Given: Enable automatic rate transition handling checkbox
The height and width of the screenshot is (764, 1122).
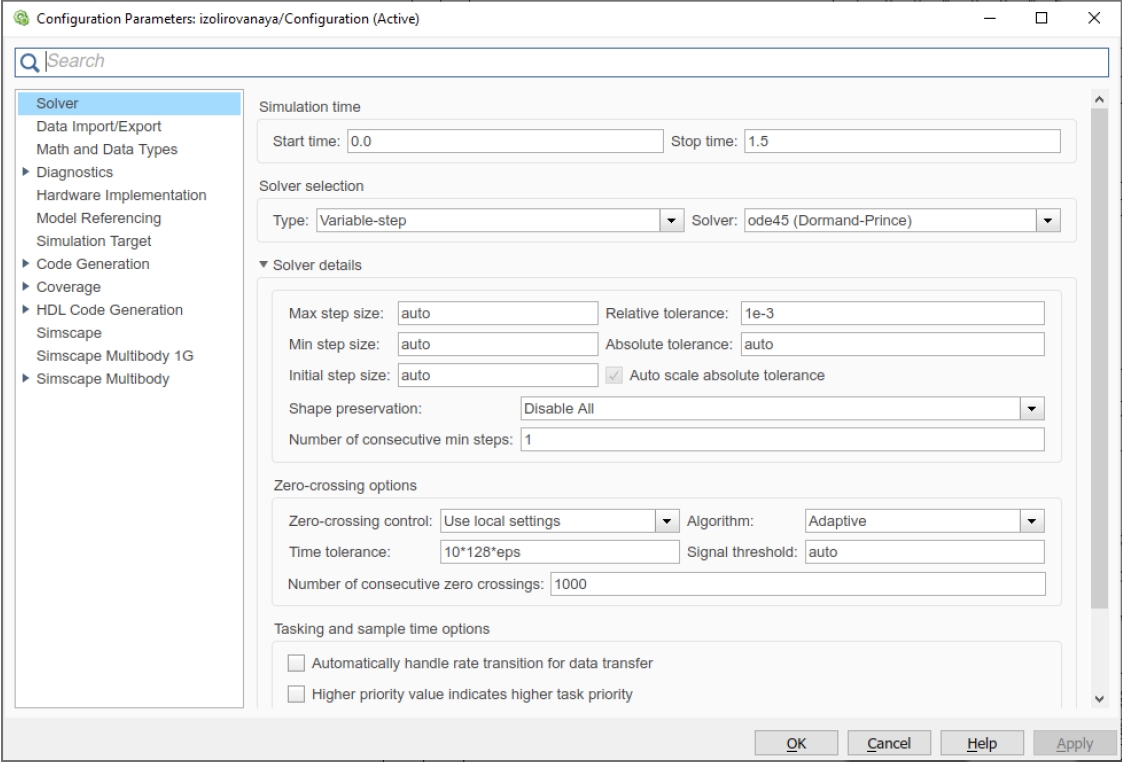Looking at the screenshot, I should click(295, 663).
